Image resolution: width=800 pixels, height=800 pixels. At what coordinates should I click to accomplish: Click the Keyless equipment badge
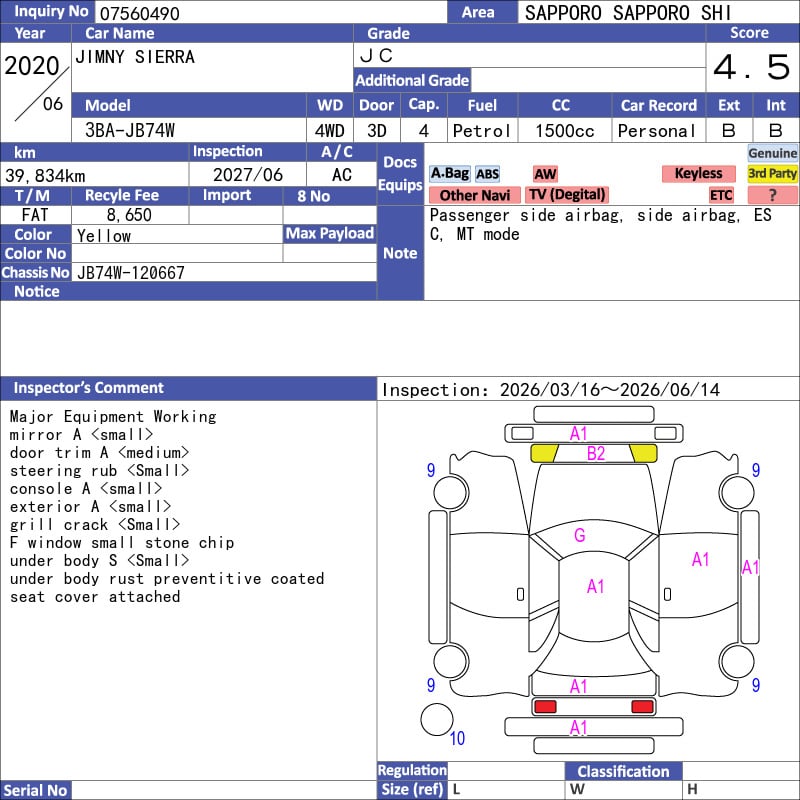tap(698, 174)
